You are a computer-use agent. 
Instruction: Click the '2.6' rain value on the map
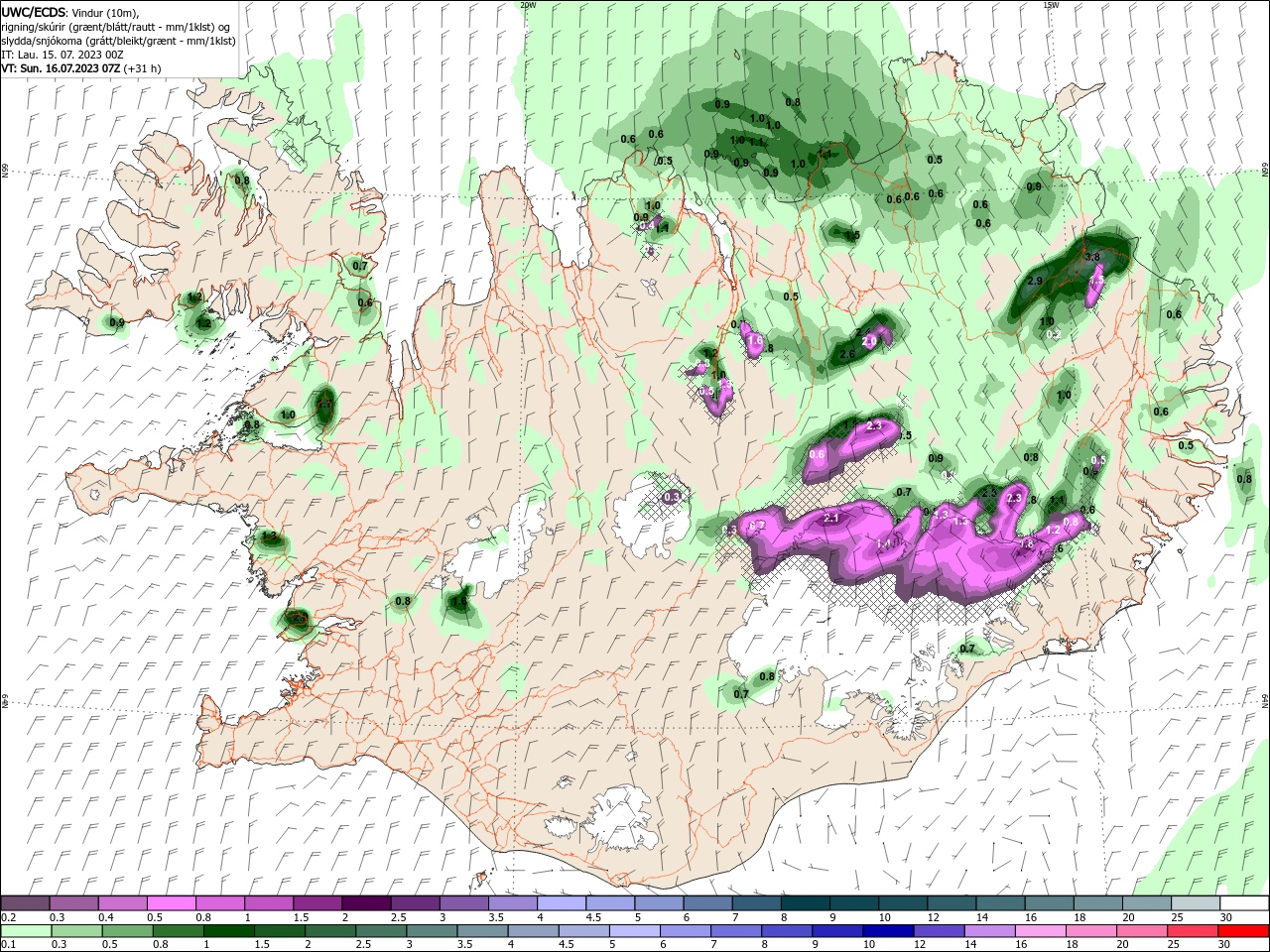click(847, 355)
